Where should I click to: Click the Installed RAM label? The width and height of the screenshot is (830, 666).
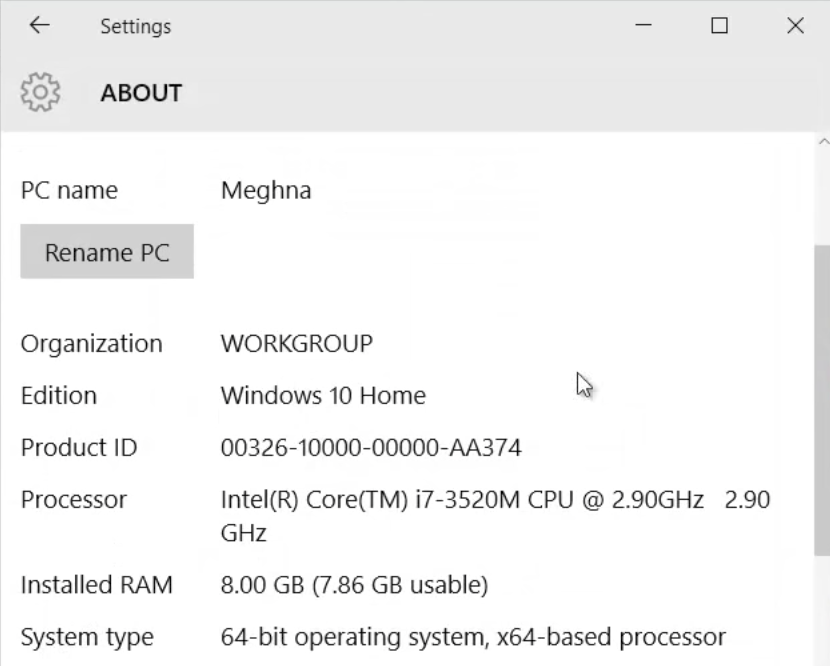[x=96, y=585]
